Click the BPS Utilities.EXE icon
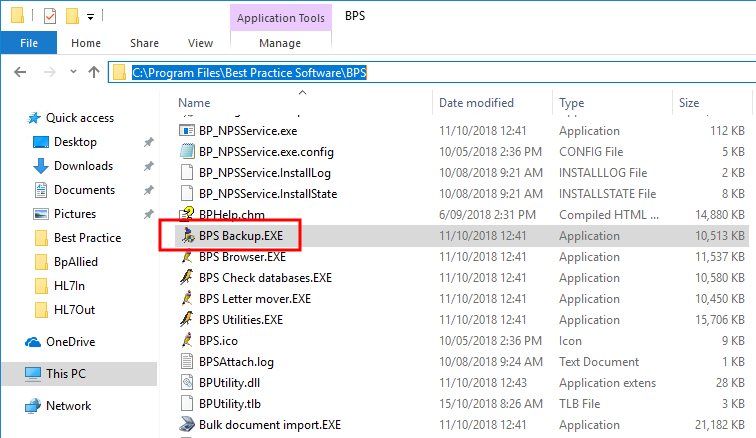Screen dimensions: 756x438 point(187,319)
